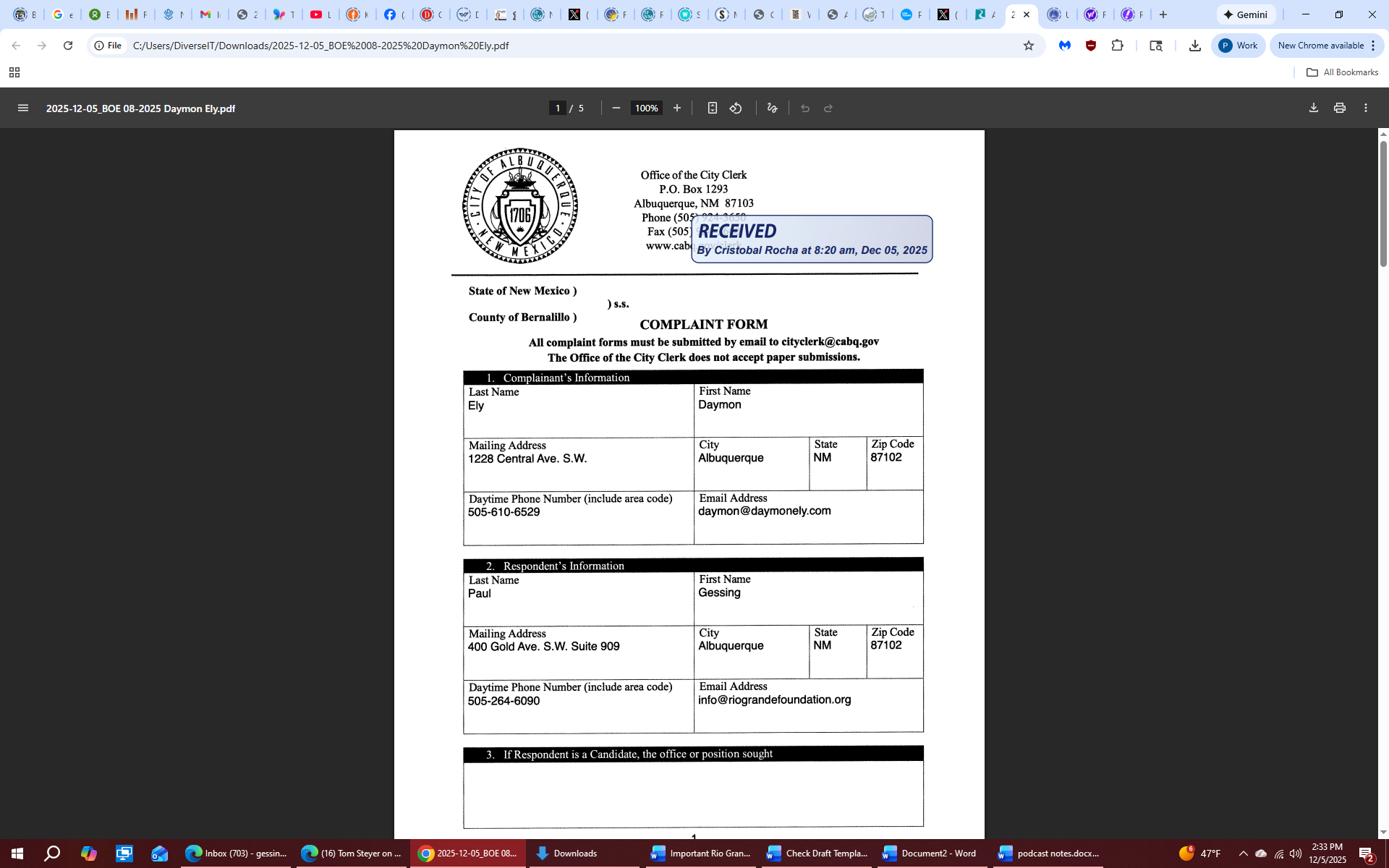This screenshot has height=868, width=1389.
Task: Click New Chrome available update button
Action: coord(1321,46)
